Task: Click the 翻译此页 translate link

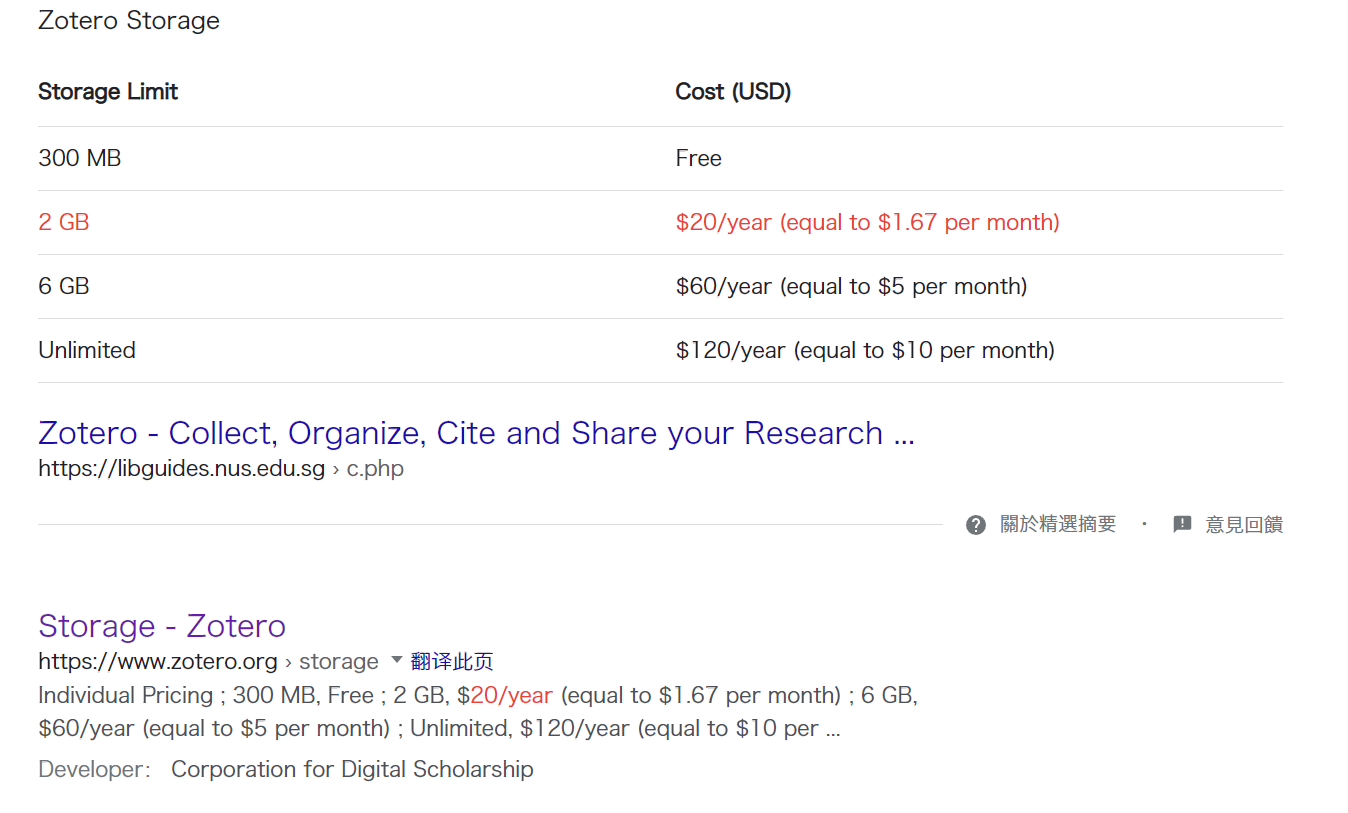Action: click(x=452, y=661)
